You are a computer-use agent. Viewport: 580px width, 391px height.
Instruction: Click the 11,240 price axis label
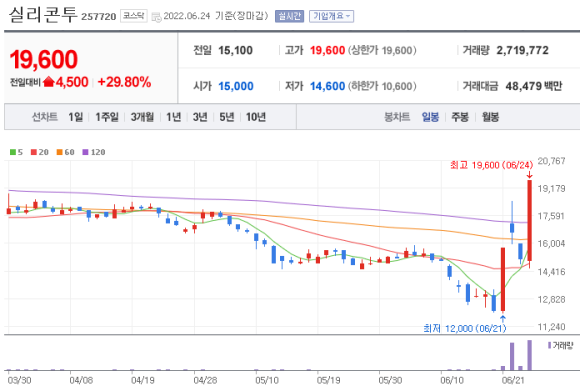[551, 327]
